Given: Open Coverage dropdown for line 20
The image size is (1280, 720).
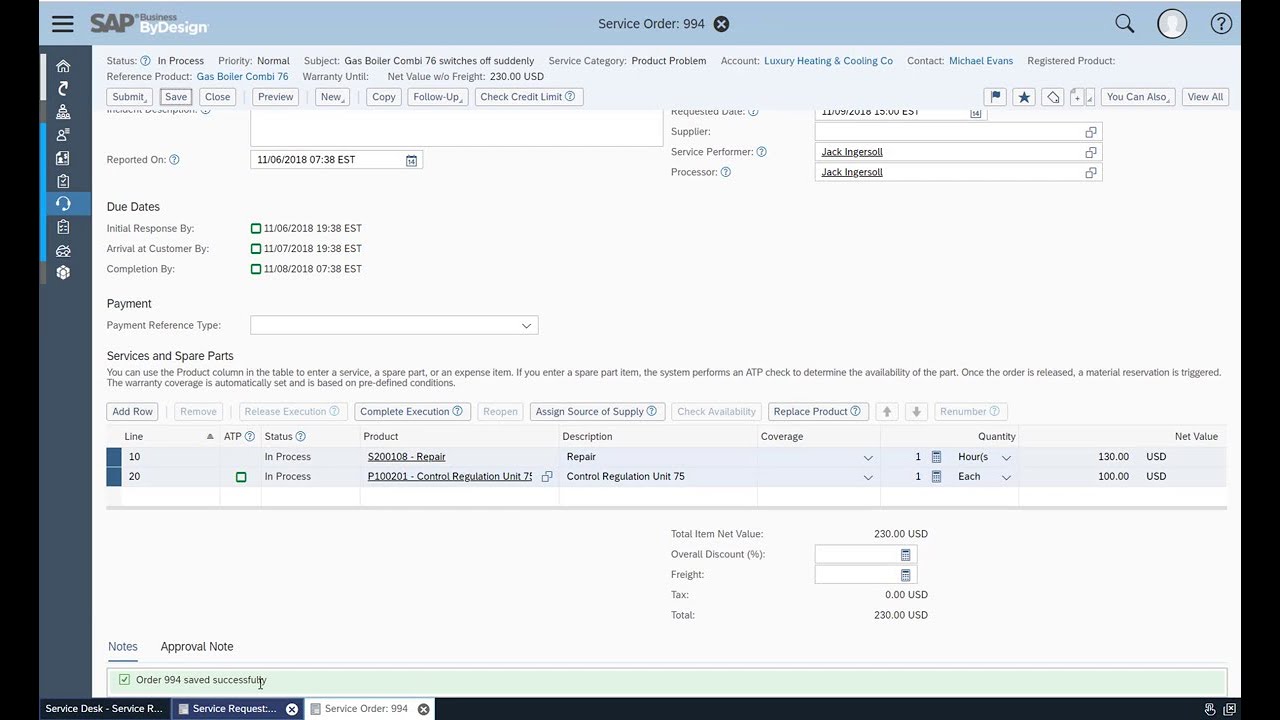Looking at the screenshot, I should tap(868, 477).
